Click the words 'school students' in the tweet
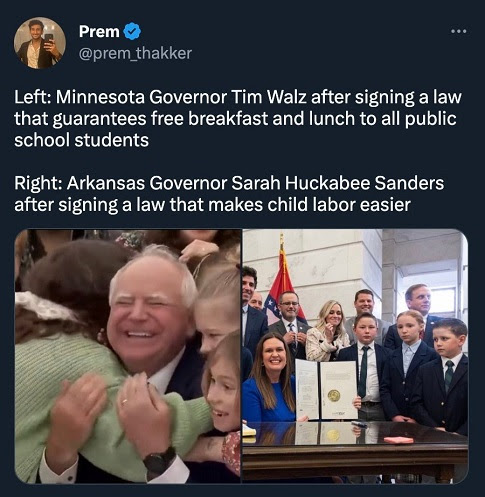 click(x=81, y=140)
